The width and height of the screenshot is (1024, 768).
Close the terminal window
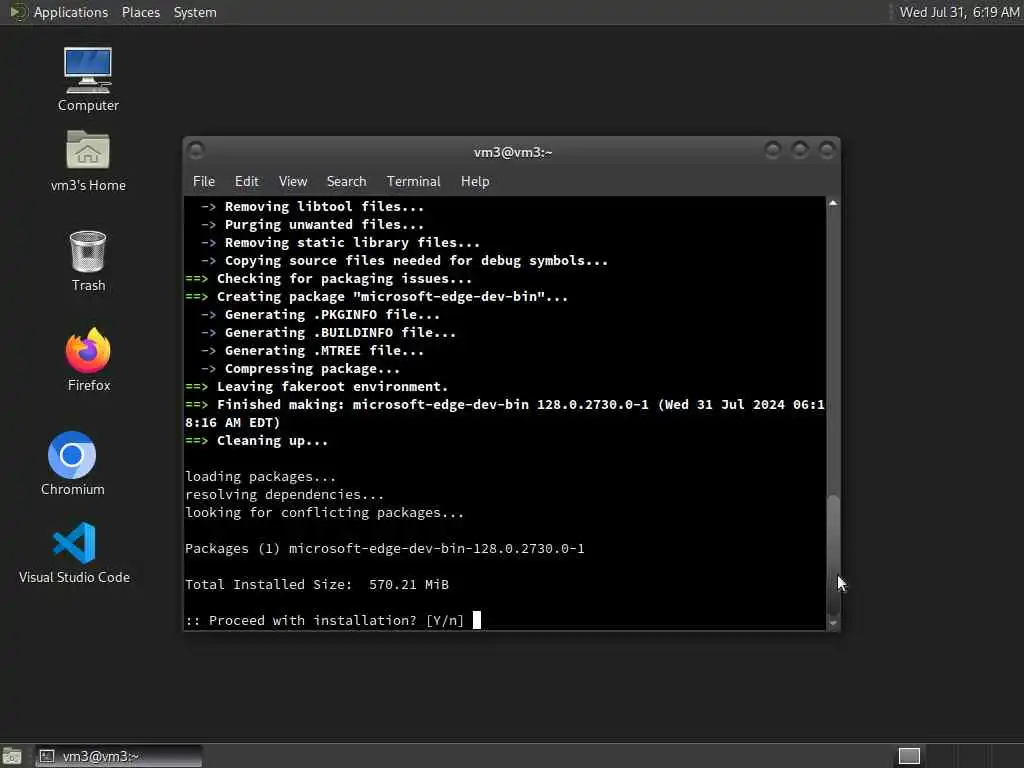click(x=827, y=151)
